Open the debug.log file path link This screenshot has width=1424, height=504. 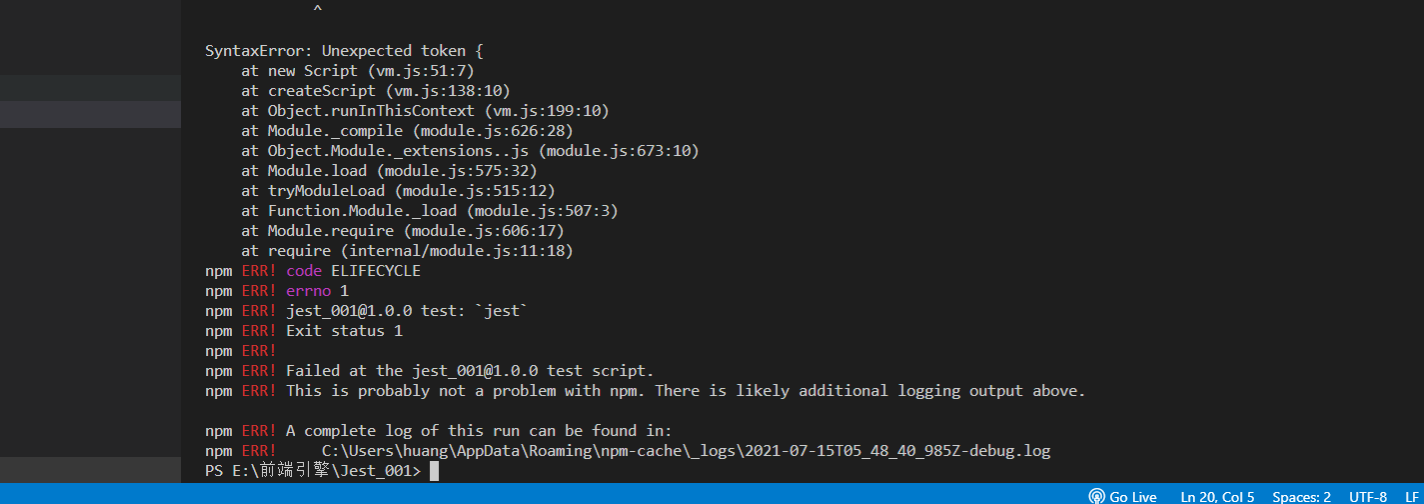[686, 451]
